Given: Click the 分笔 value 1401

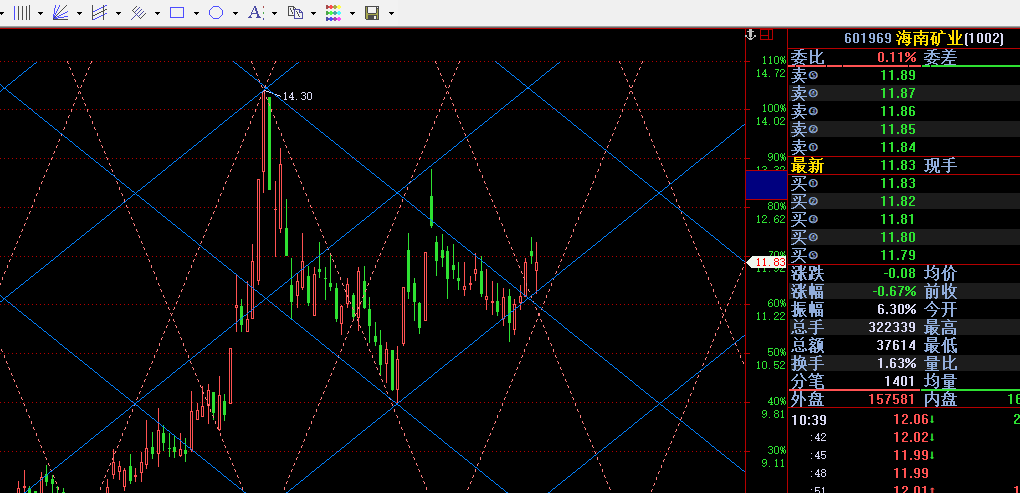Looking at the screenshot, I should coord(900,381).
